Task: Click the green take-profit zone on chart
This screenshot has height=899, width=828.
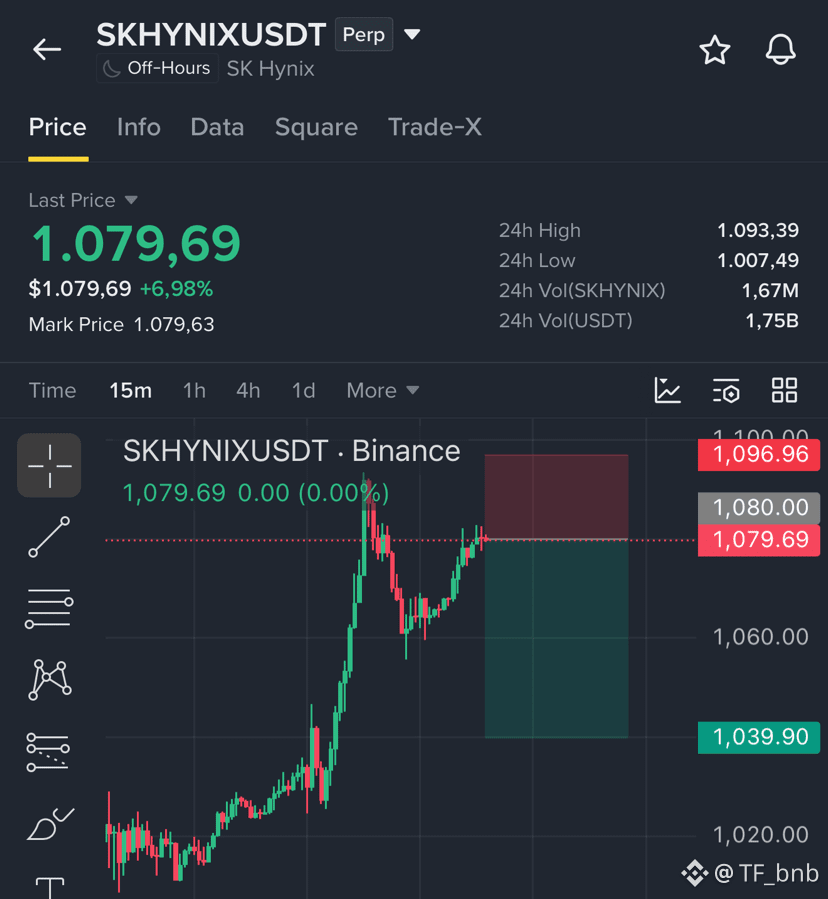Action: tap(556, 638)
